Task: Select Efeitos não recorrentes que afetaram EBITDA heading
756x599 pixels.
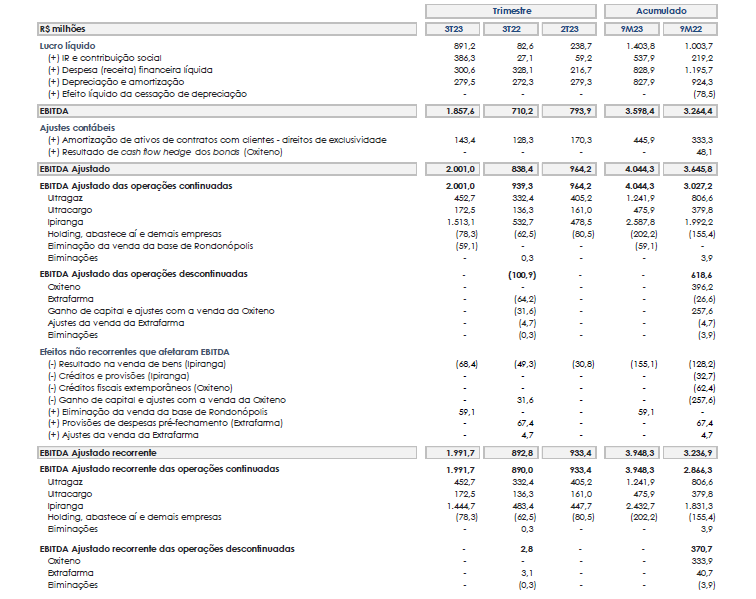Action: [x=135, y=352]
